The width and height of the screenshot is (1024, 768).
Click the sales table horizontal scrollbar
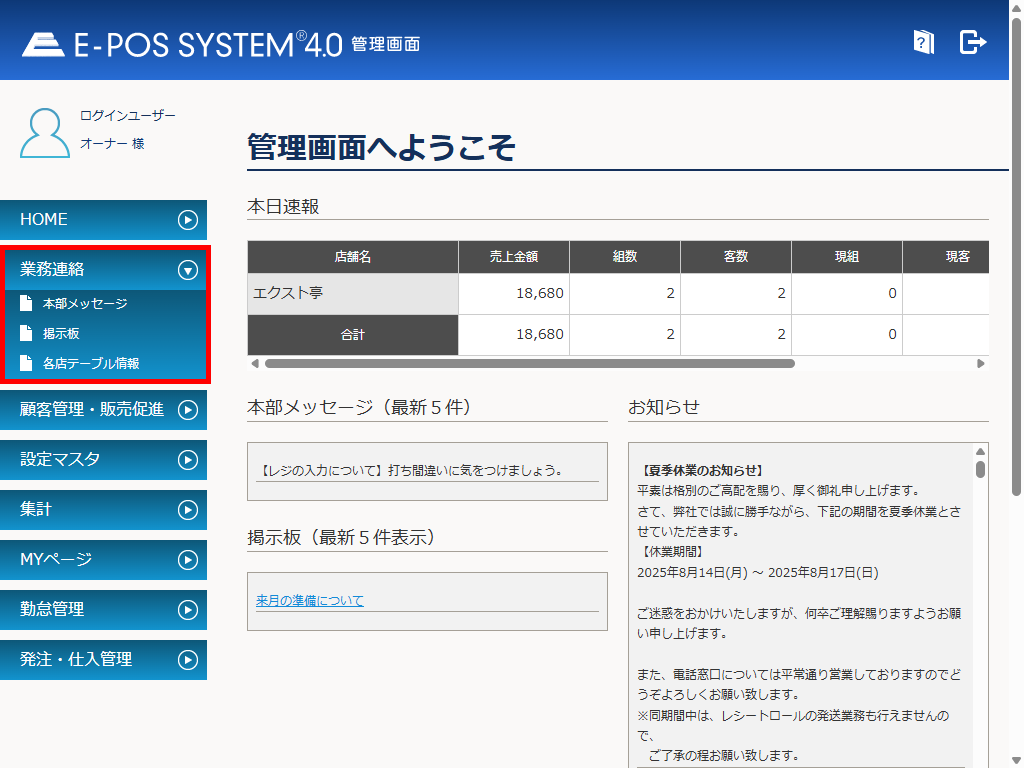(528, 364)
